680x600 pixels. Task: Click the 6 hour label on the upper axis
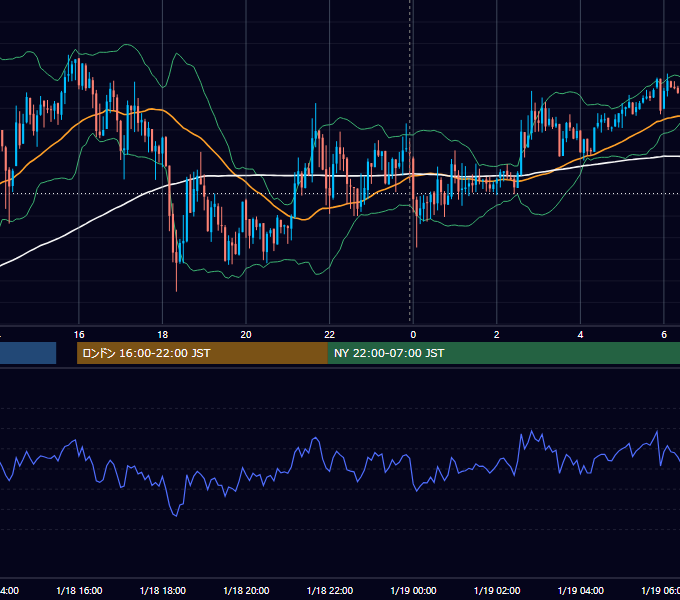pos(664,335)
